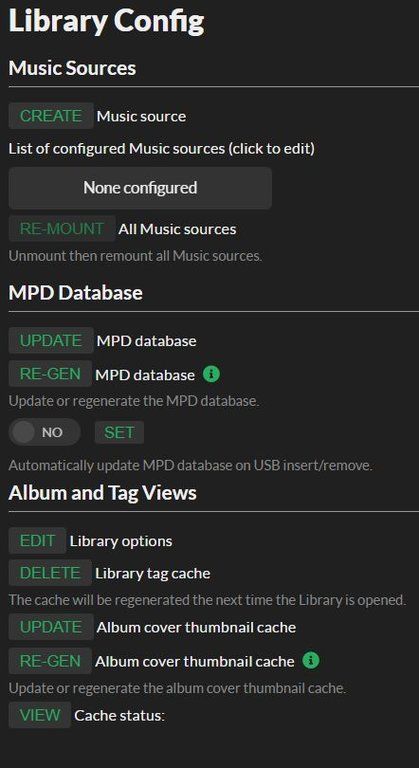
Task: Select the None configured music sources list
Action: pos(140,188)
